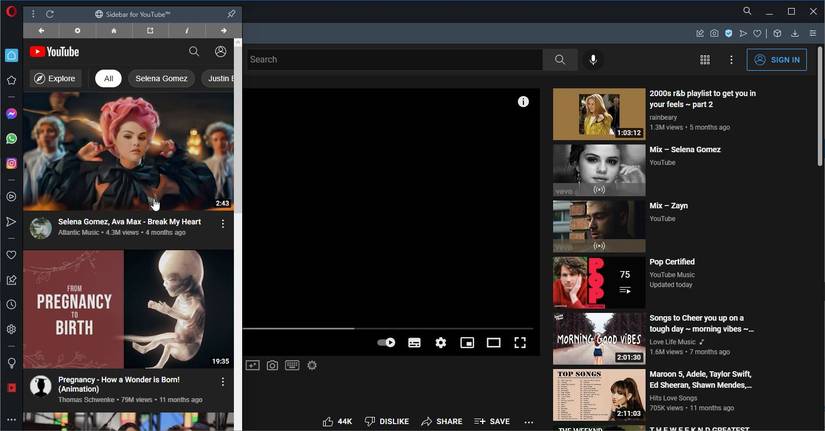The height and width of the screenshot is (431, 825).
Task: Search with voice via the microphone icon
Action: 593,59
